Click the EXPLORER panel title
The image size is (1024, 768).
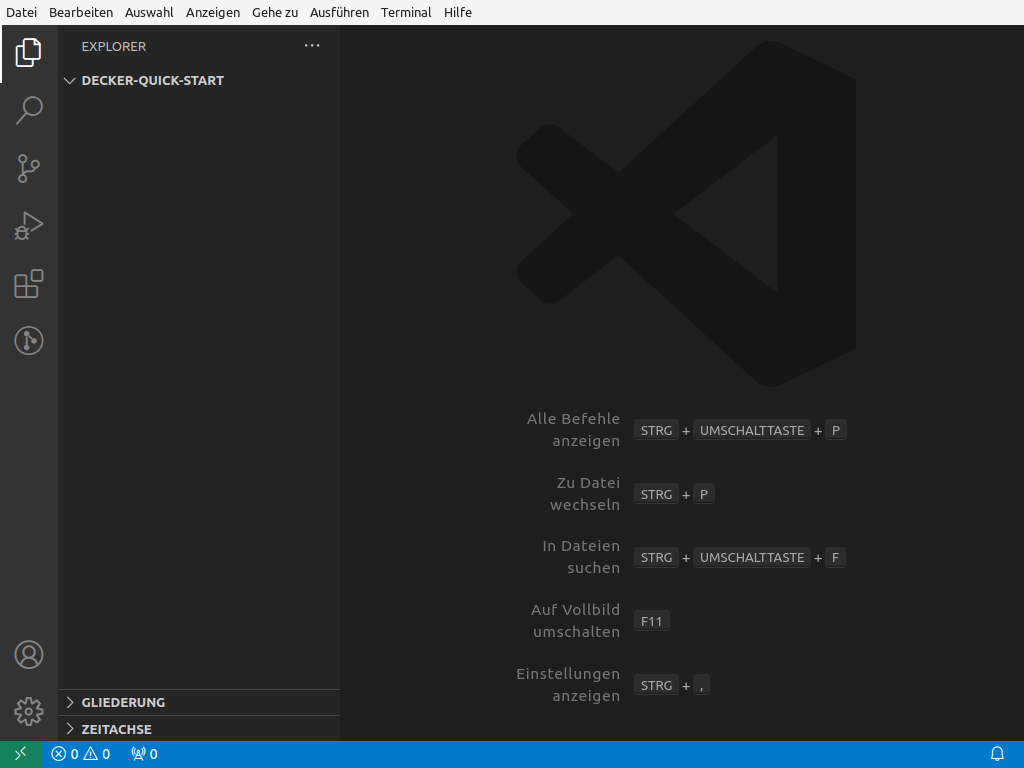(x=114, y=46)
